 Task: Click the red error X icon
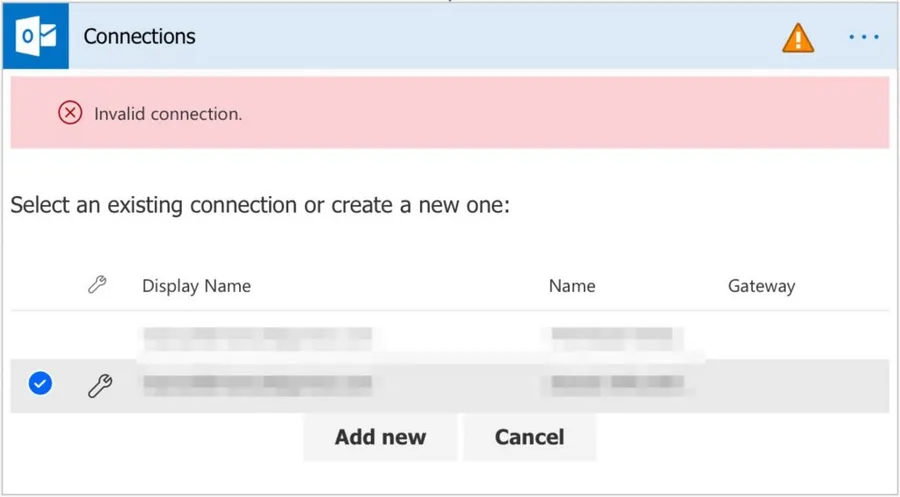(x=70, y=113)
